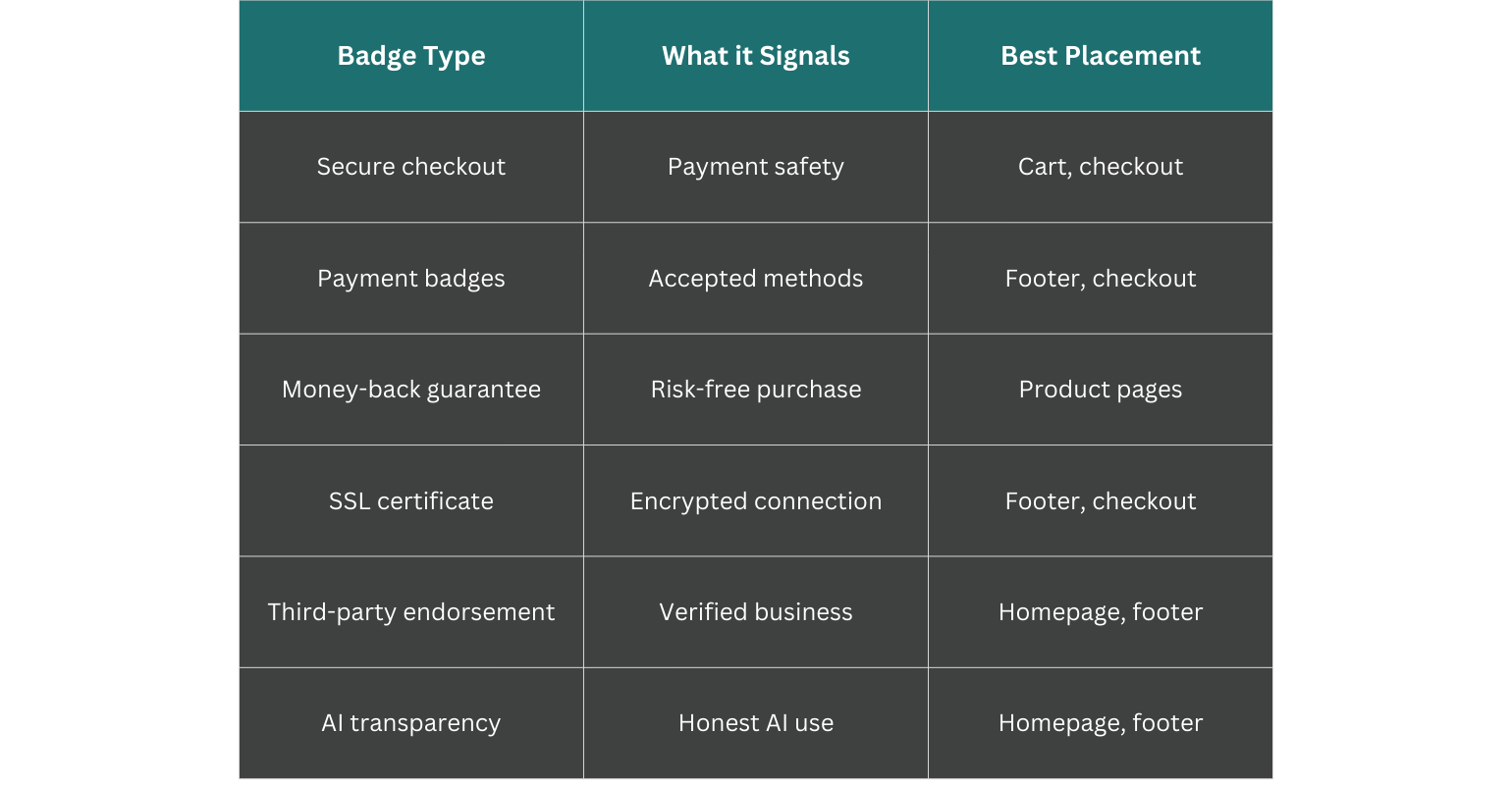Select the Verified business cell
The width and height of the screenshot is (1512, 785).
pyautogui.click(x=756, y=612)
